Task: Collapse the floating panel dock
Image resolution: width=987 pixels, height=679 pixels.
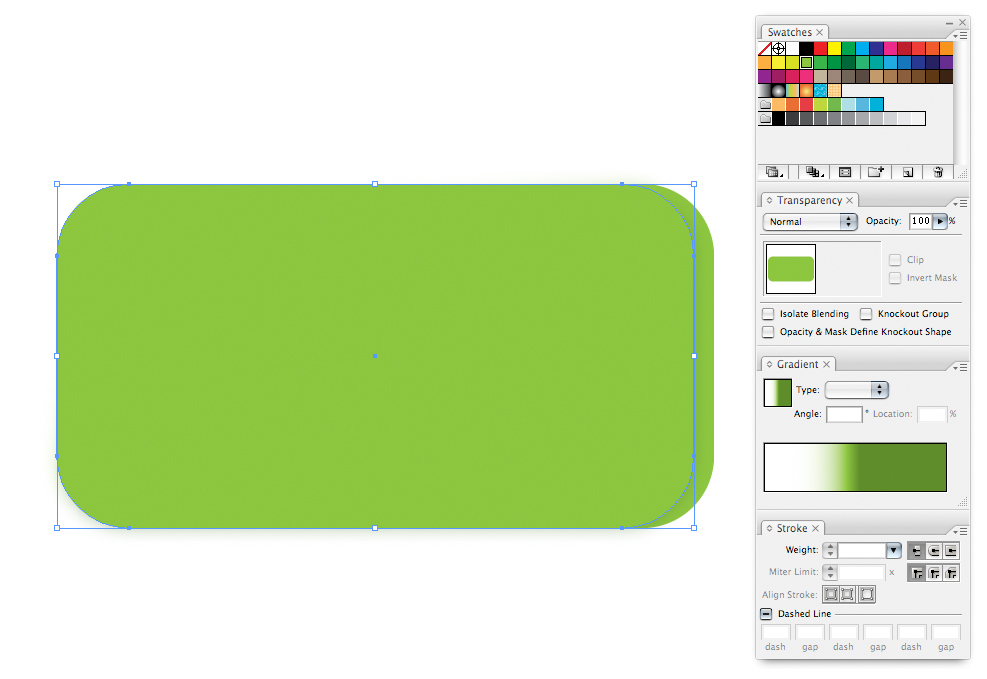Action: pos(949,23)
